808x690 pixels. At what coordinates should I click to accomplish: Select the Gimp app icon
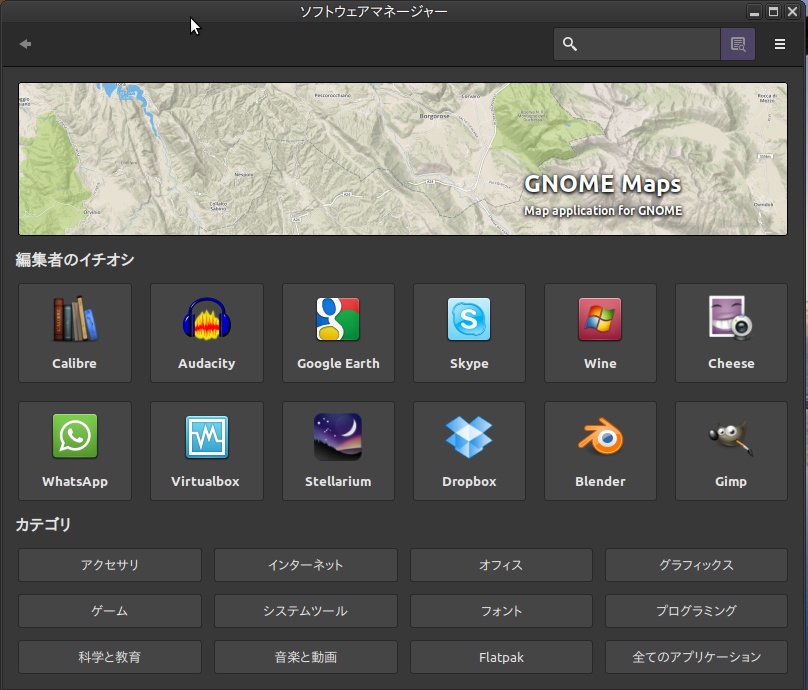[731, 437]
